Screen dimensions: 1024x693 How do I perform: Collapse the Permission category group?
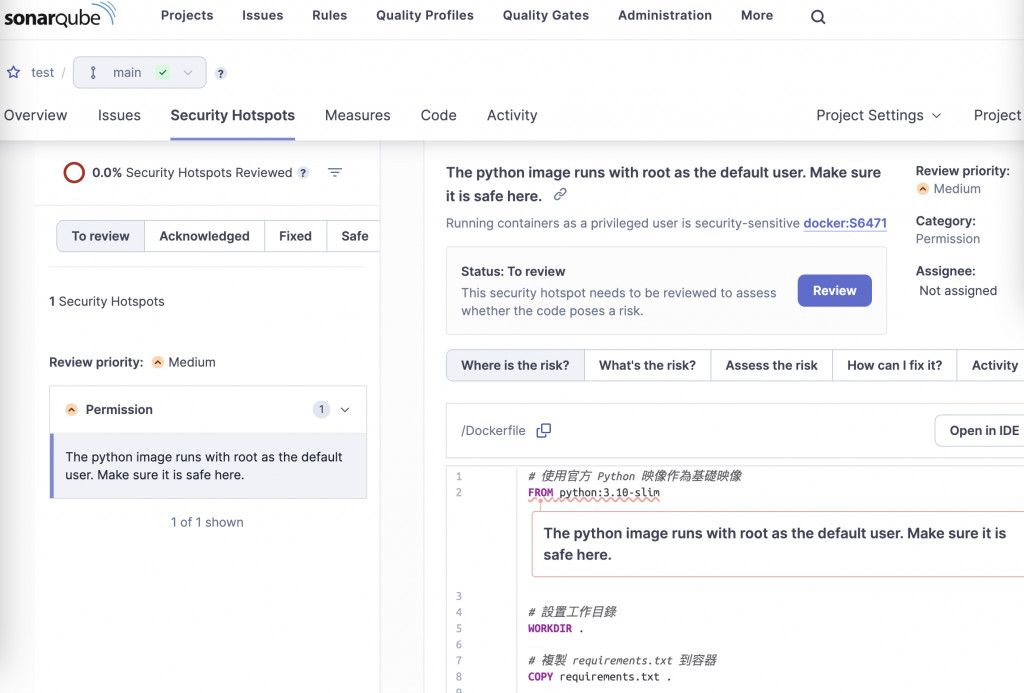[345, 410]
